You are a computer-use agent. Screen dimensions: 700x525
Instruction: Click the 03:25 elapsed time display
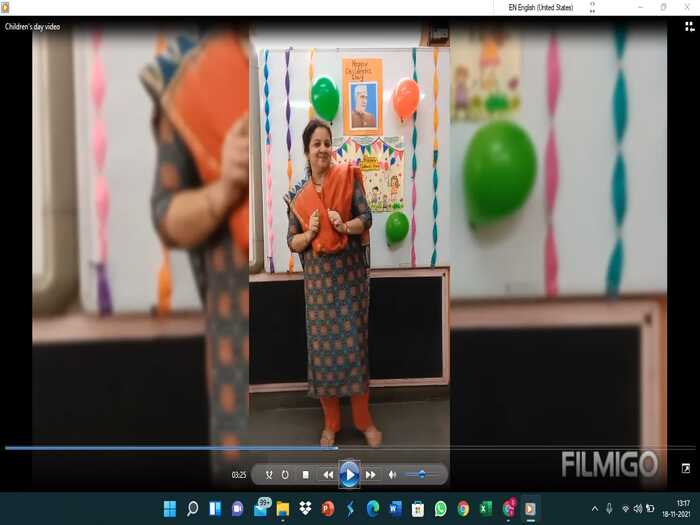(x=239, y=475)
